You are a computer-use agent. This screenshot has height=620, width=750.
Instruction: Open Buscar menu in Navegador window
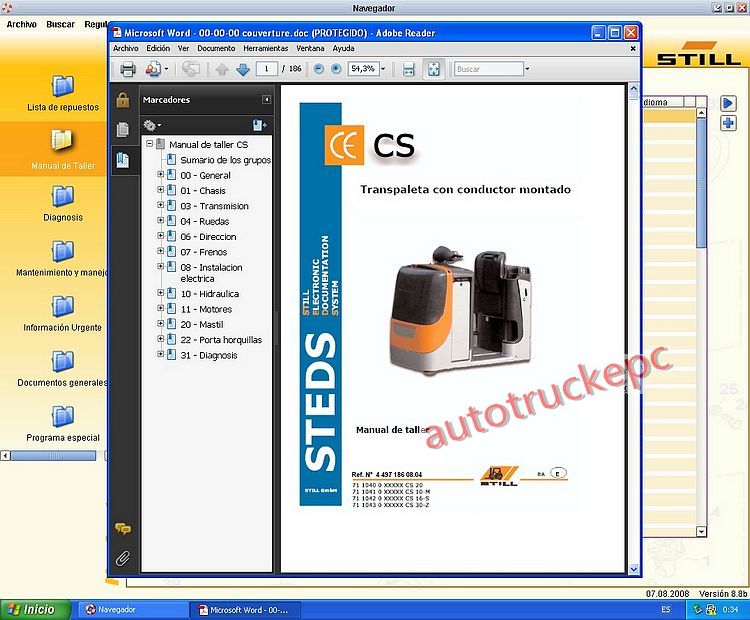(60, 24)
